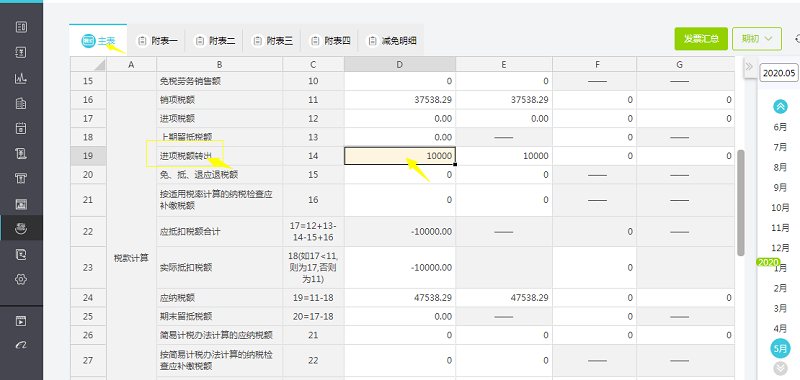Open the chart icon in left sidebar
This screenshot has height=380, width=800.
(x=21, y=79)
